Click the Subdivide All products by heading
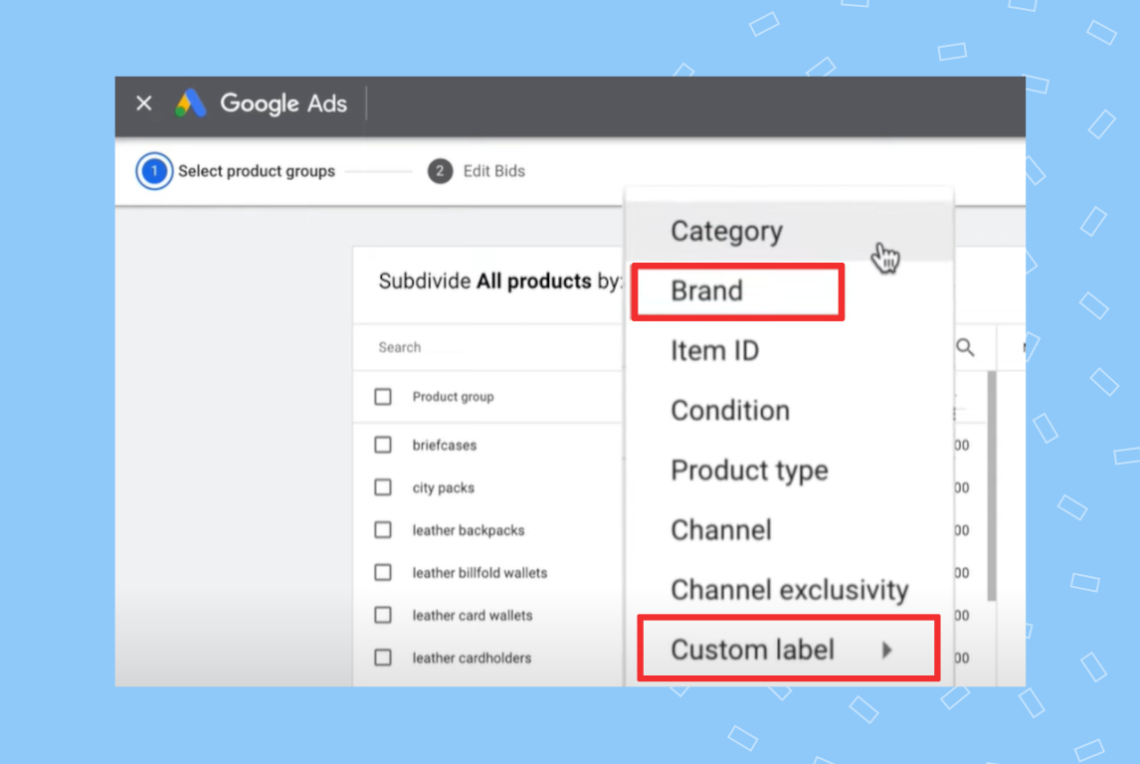Viewport: 1140px width, 764px height. 500,281
